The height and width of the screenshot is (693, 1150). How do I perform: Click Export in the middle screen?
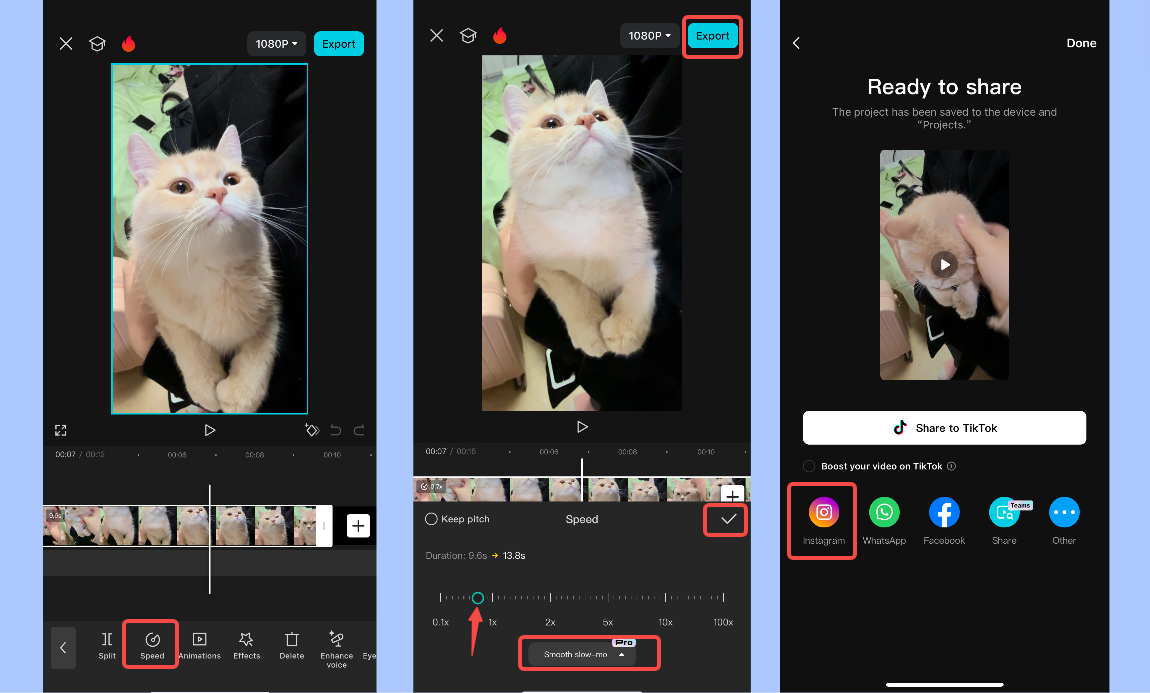tap(712, 35)
